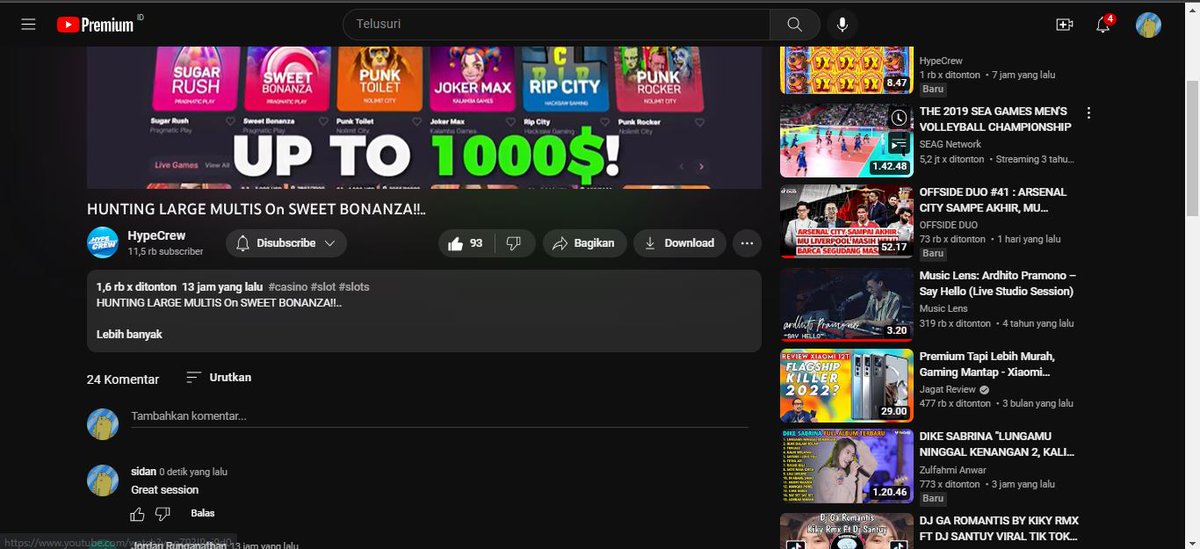Click the OFFSIDE DUO channel name
Image resolution: width=1200 pixels, height=549 pixels.
[x=950, y=226]
